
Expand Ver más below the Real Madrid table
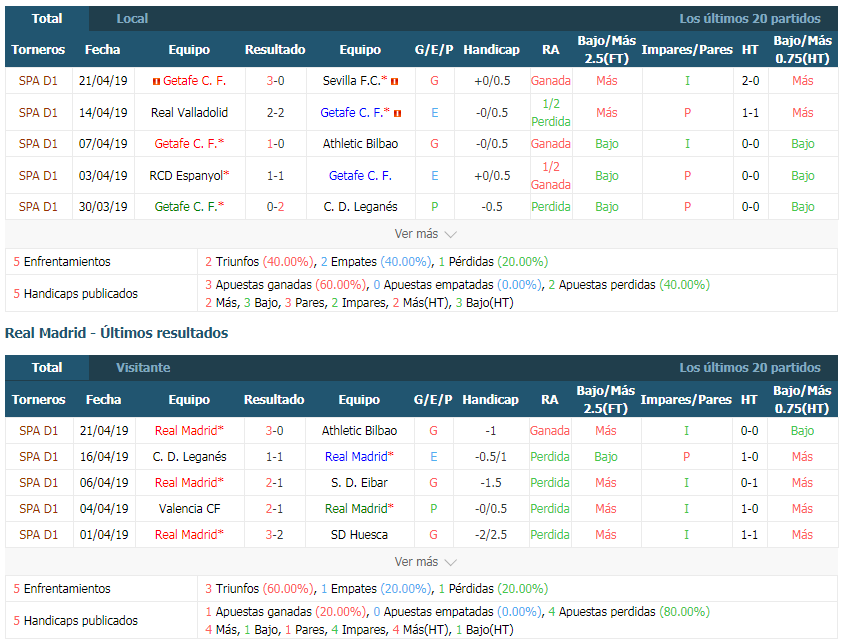point(425,562)
